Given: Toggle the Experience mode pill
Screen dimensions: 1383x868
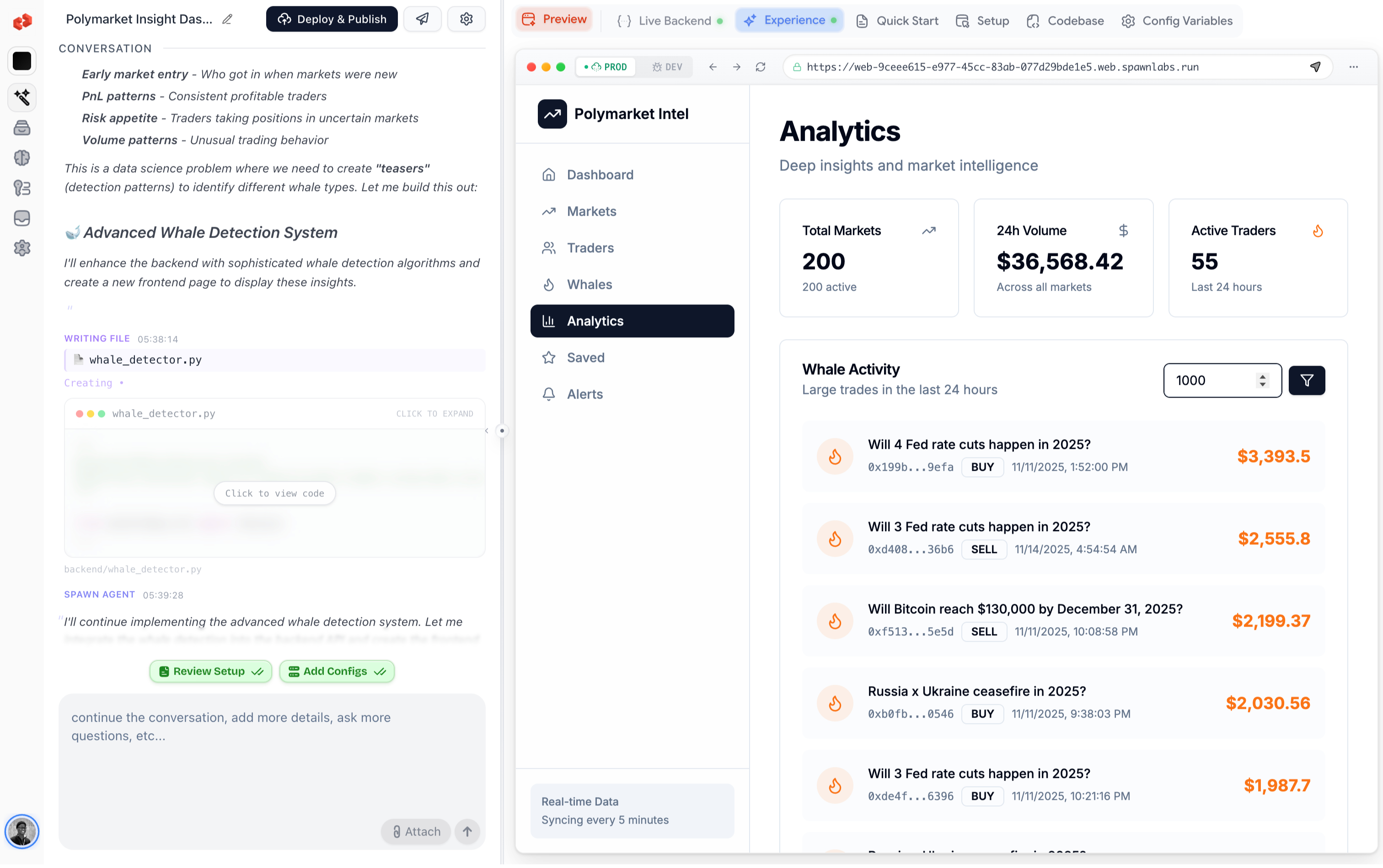Looking at the screenshot, I should (x=790, y=20).
